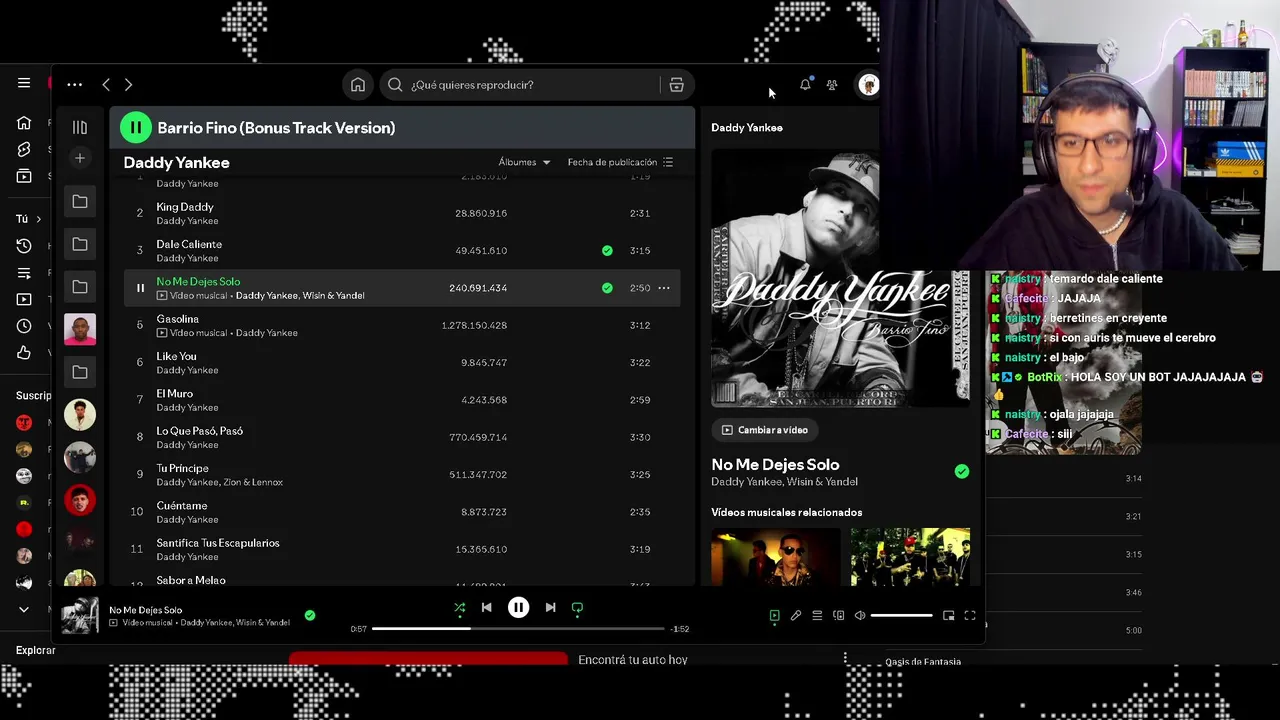1280x720 pixels.
Task: Collapse Your Library using the library icon
Action: (80, 127)
